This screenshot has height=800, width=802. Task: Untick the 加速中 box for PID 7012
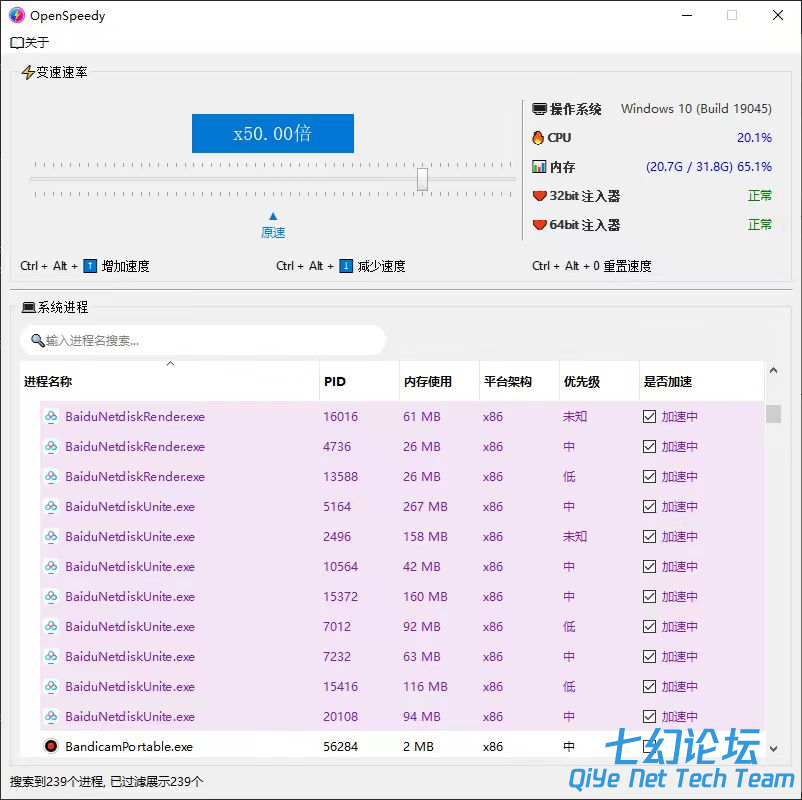[x=649, y=627]
